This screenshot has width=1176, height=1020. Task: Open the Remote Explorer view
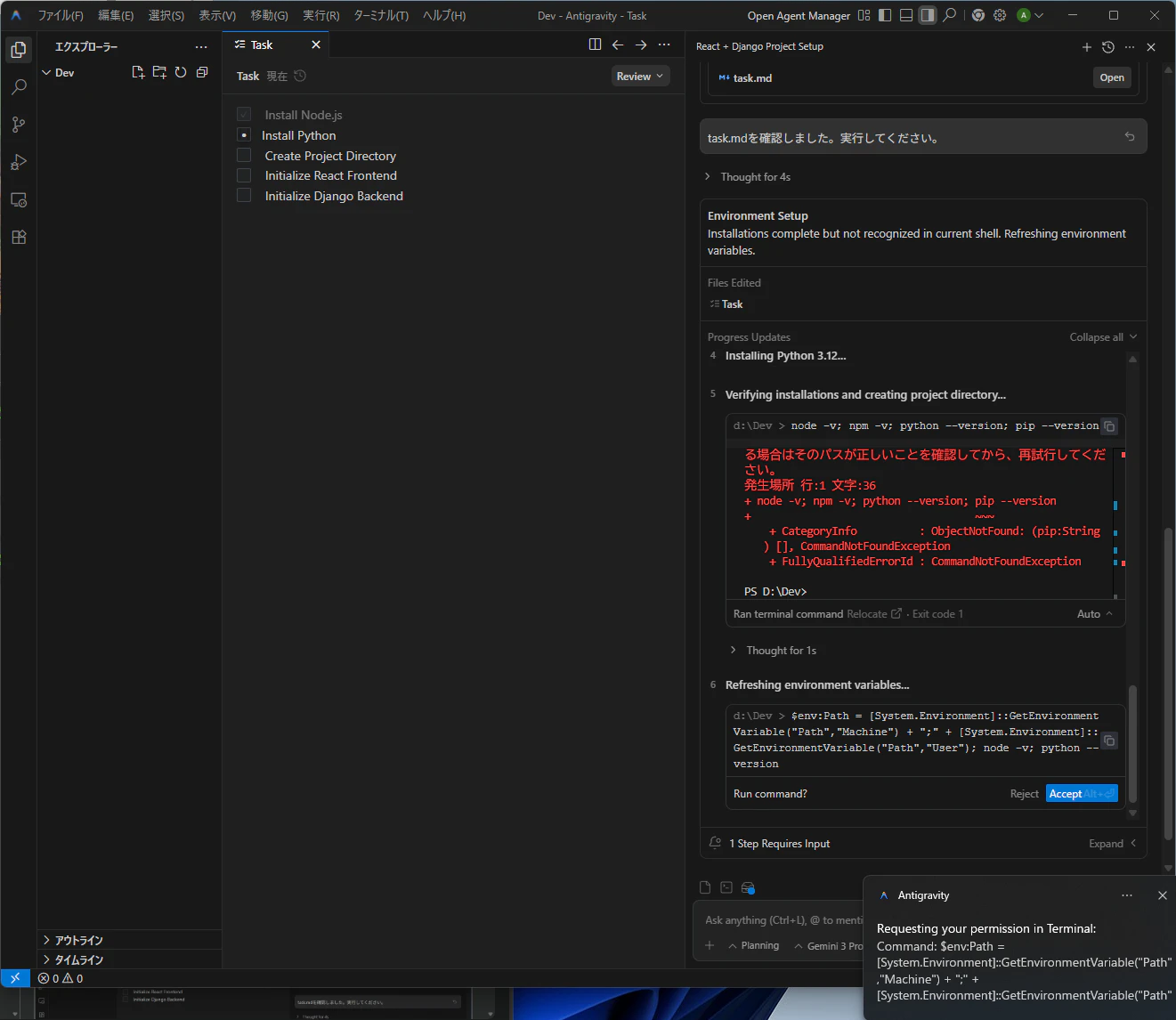pos(19,199)
